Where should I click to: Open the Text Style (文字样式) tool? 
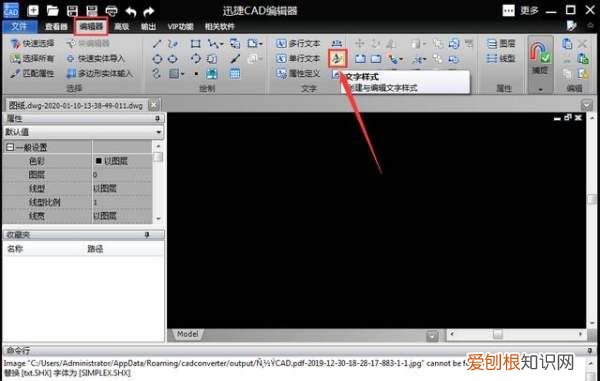click(x=338, y=59)
